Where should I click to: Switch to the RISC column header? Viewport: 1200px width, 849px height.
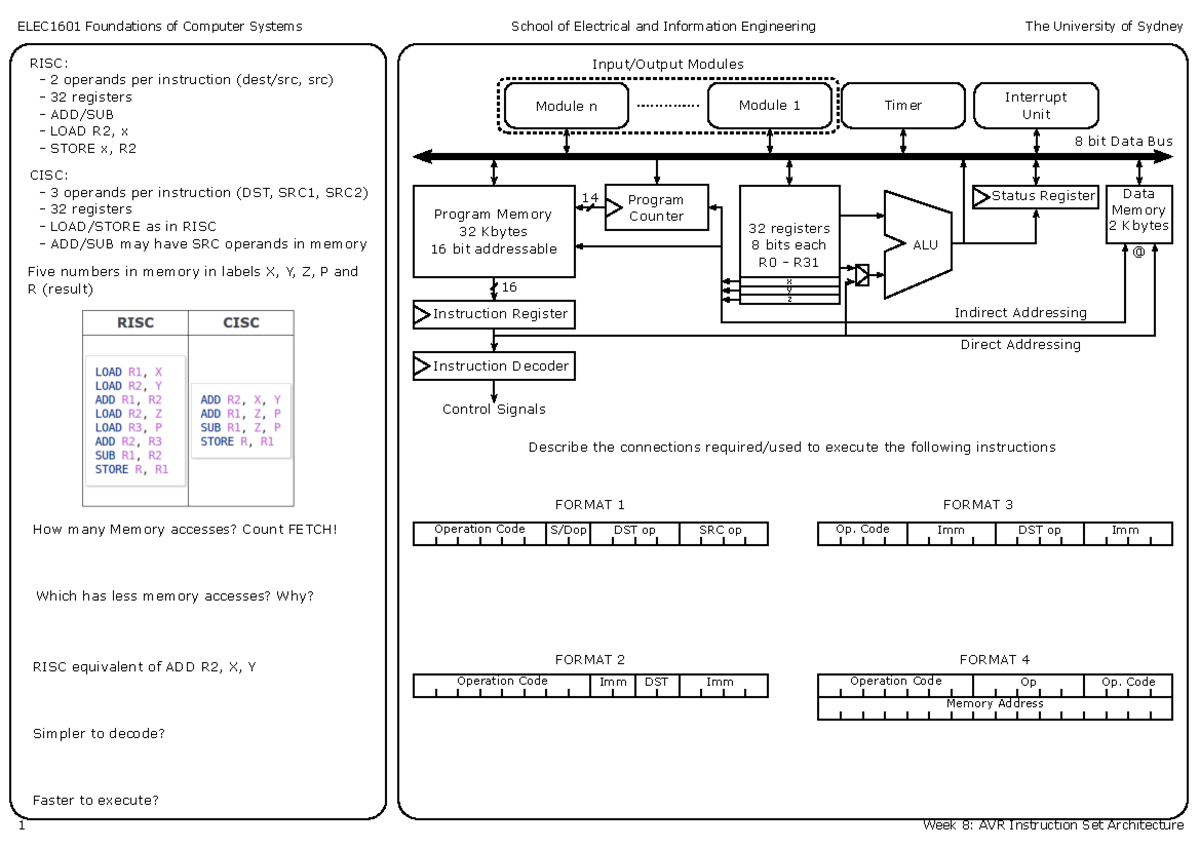[135, 322]
